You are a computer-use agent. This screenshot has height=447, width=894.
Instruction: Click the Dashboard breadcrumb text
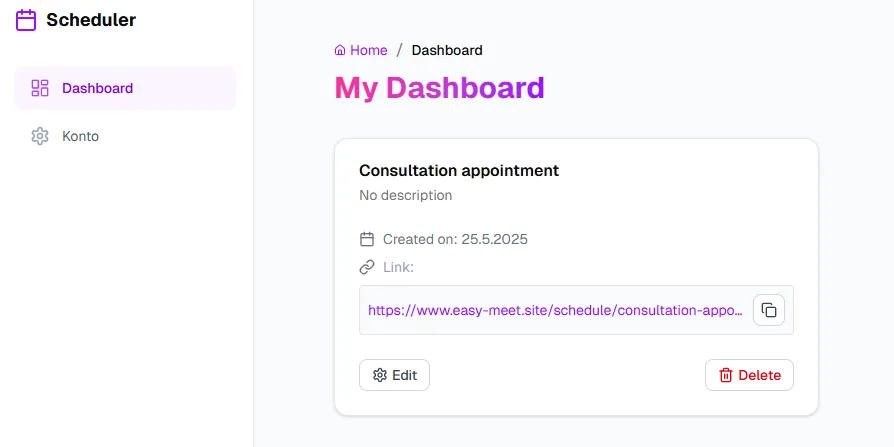pyautogui.click(x=447, y=50)
